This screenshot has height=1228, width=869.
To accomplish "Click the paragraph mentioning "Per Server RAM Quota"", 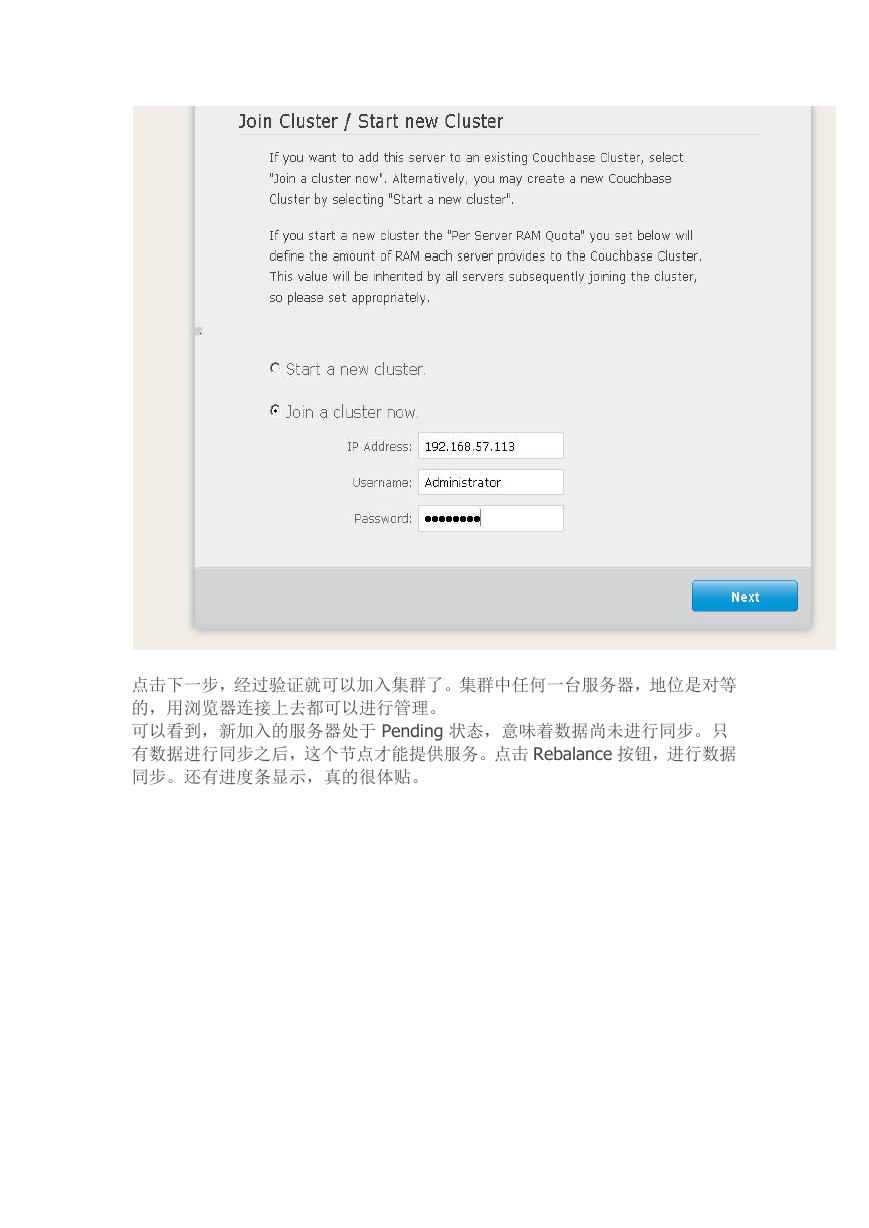I will point(483,267).
